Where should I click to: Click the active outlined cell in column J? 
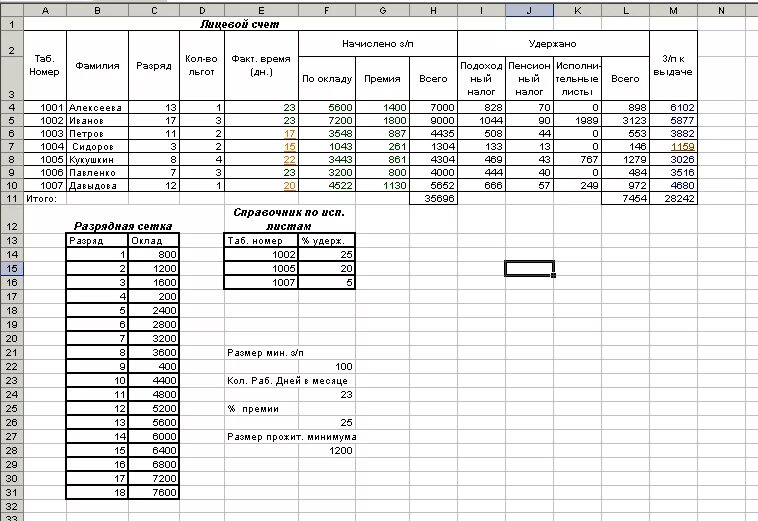(529, 269)
